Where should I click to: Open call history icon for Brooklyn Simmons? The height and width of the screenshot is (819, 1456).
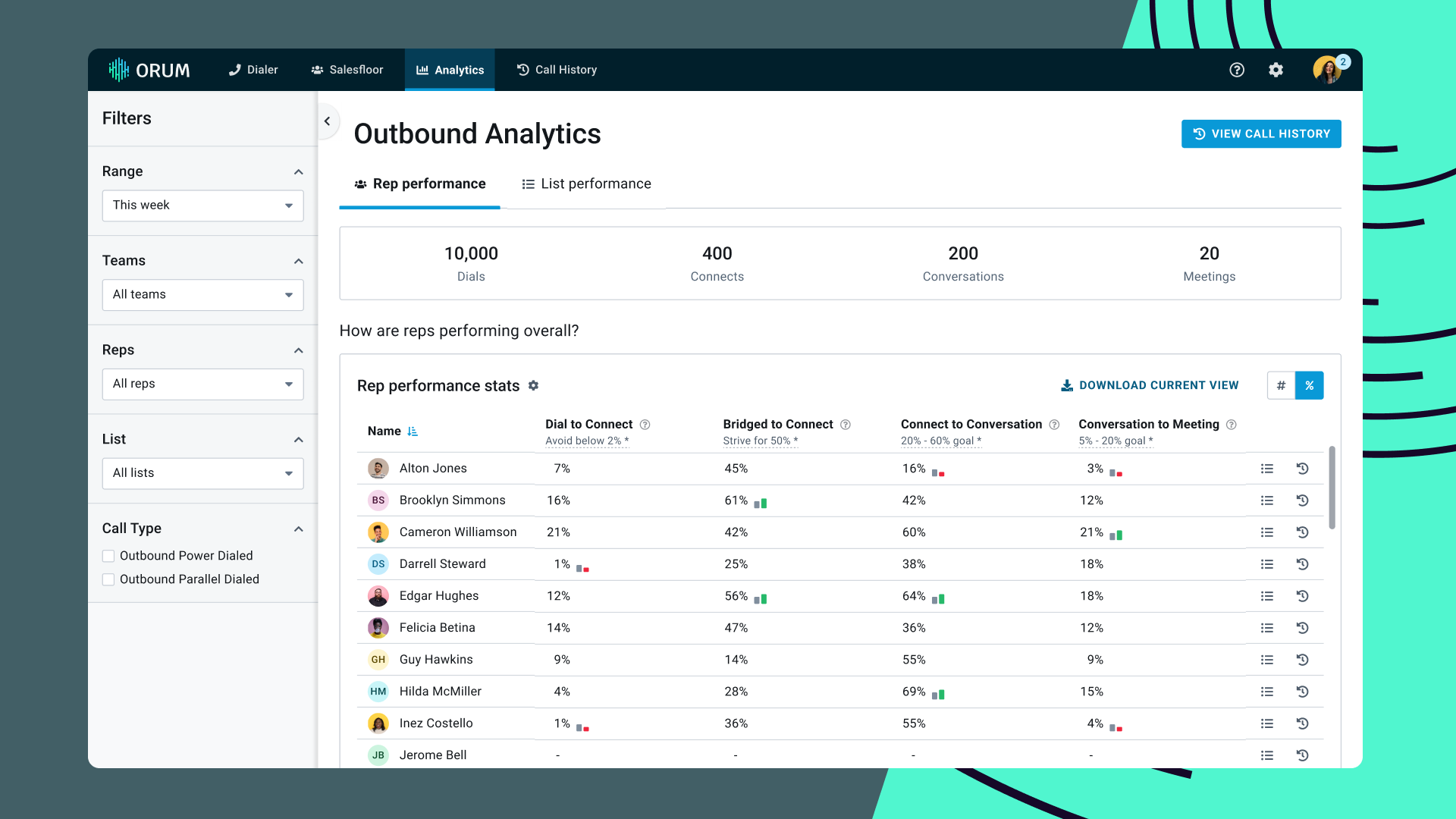1302,500
